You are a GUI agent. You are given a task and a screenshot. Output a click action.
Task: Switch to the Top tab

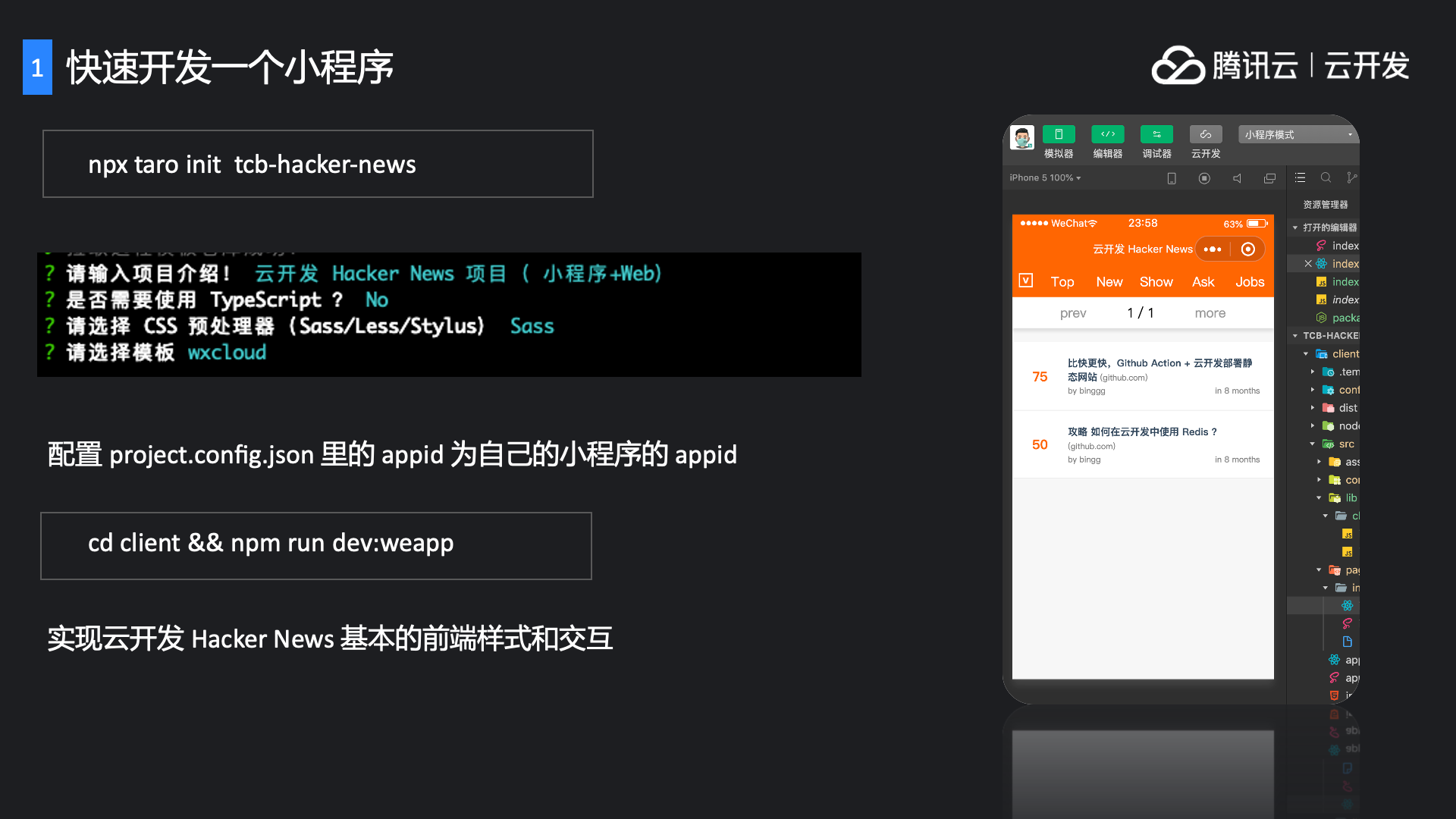tap(1062, 282)
